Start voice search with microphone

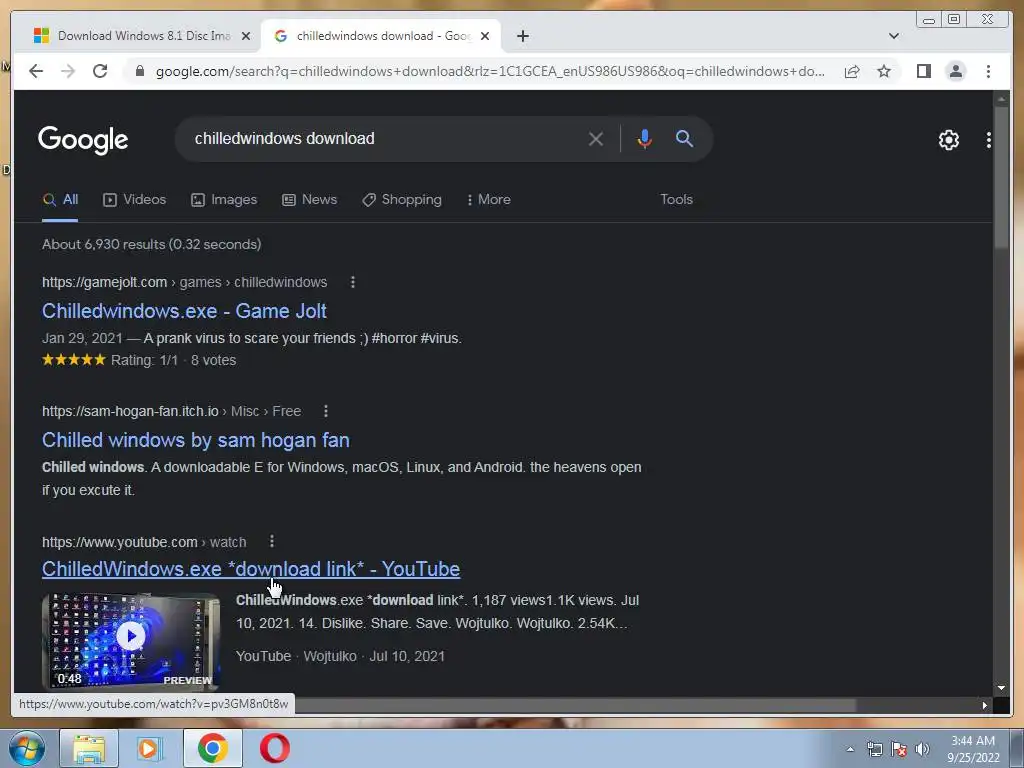point(644,138)
